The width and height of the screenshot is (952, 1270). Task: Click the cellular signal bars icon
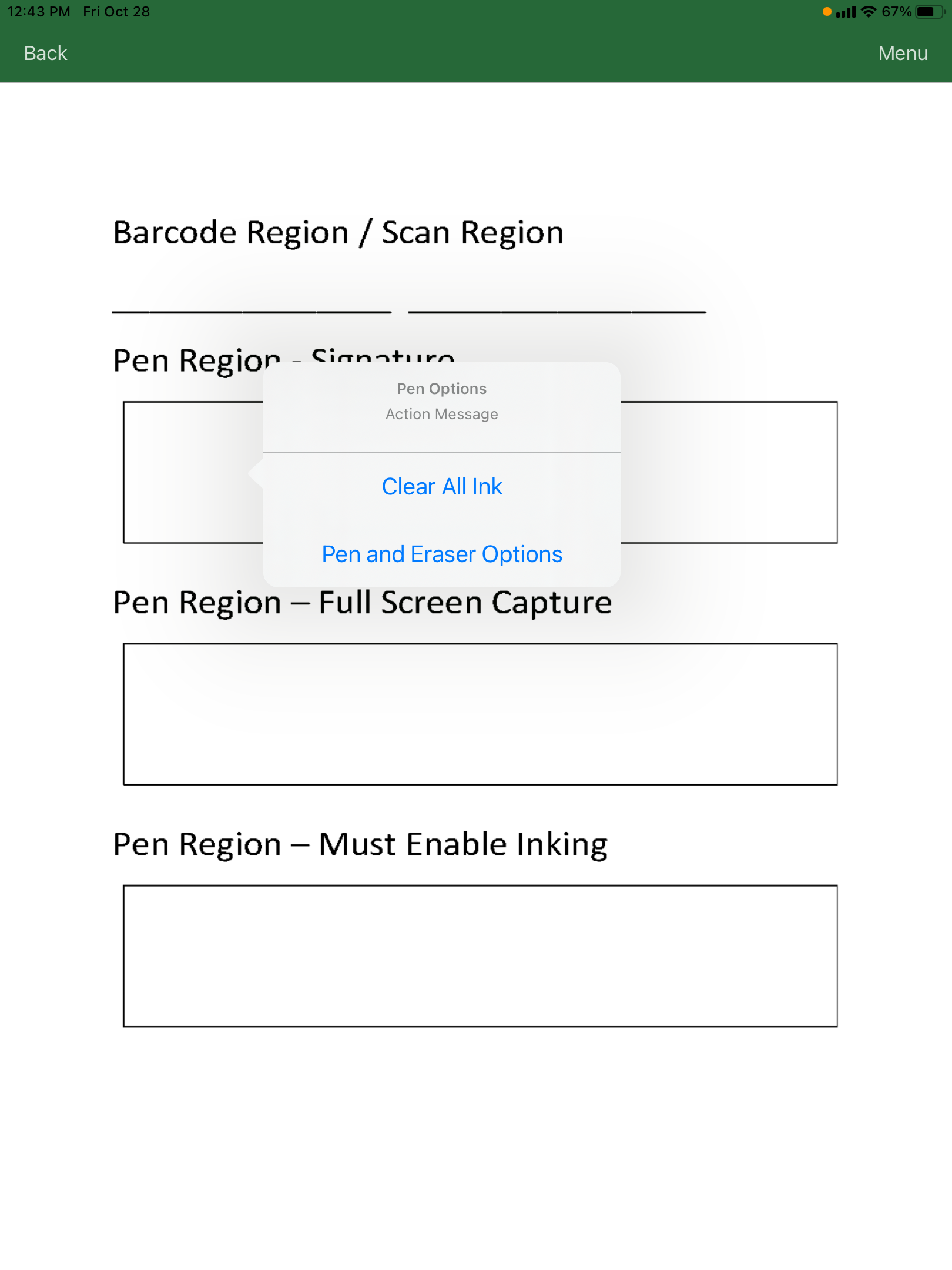coord(846,12)
